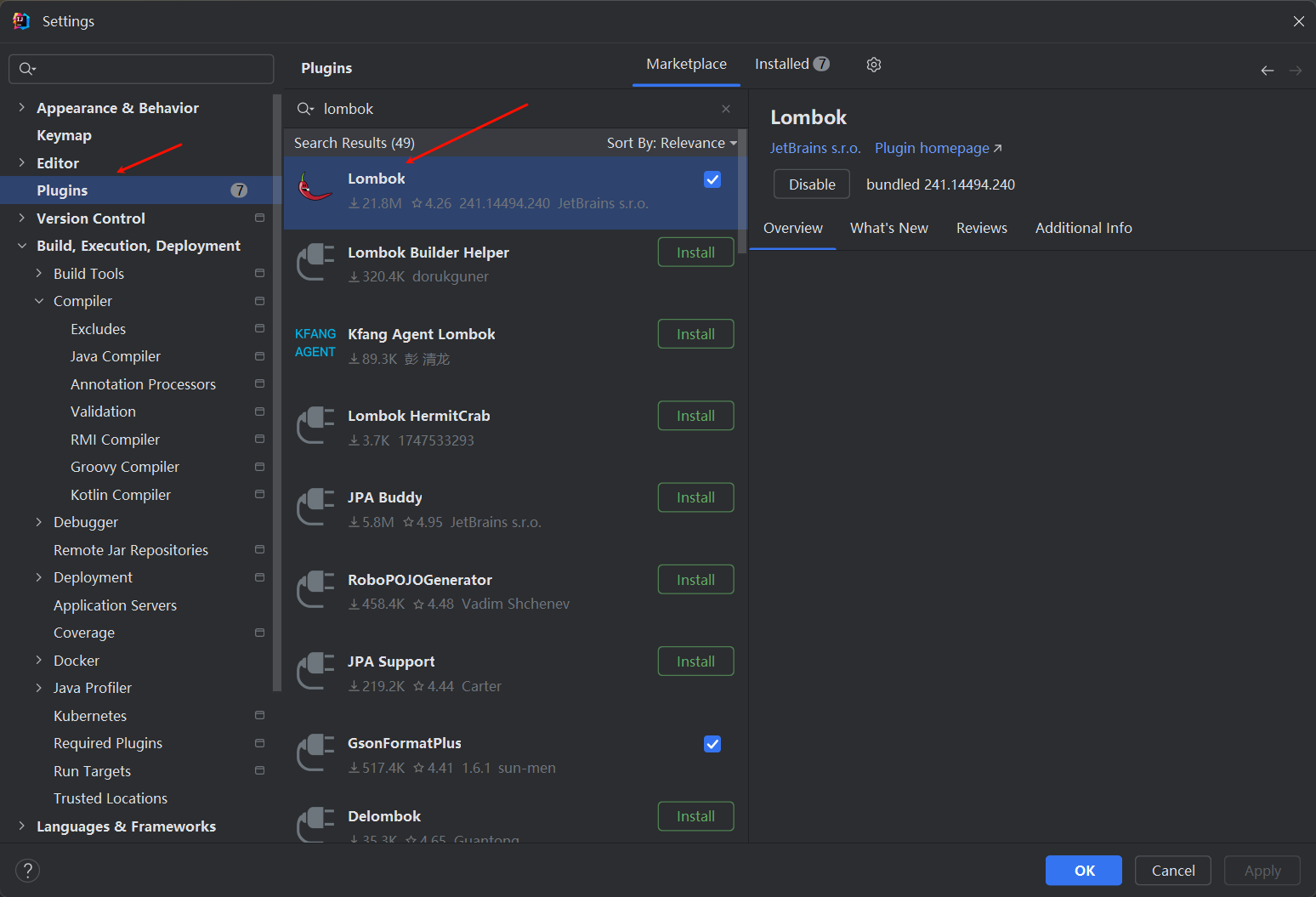Click the Java Compiler project-level icon
Image resolution: width=1316 pixels, height=897 pixels.
[259, 356]
